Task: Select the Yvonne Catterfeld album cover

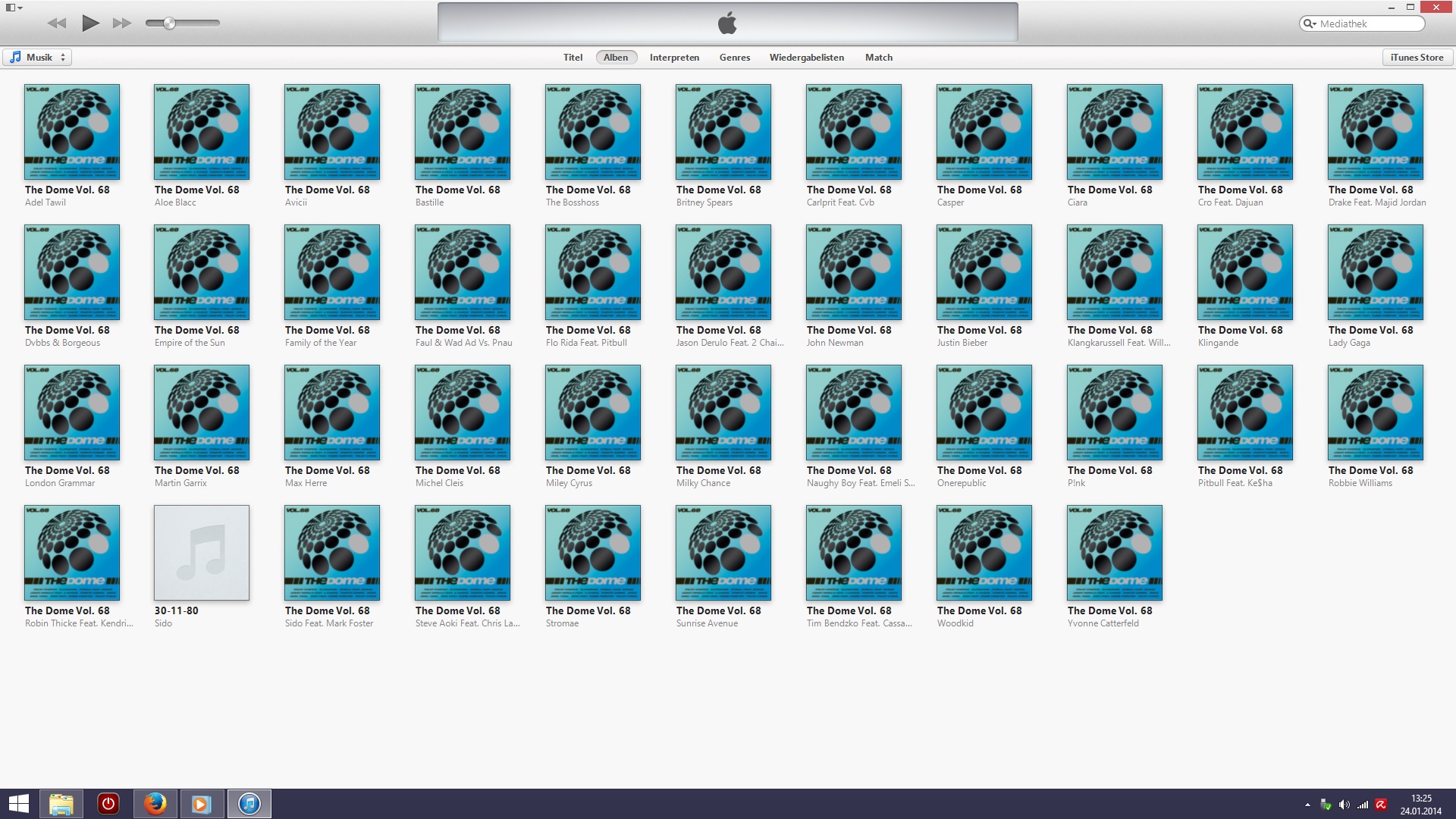Action: click(1115, 553)
